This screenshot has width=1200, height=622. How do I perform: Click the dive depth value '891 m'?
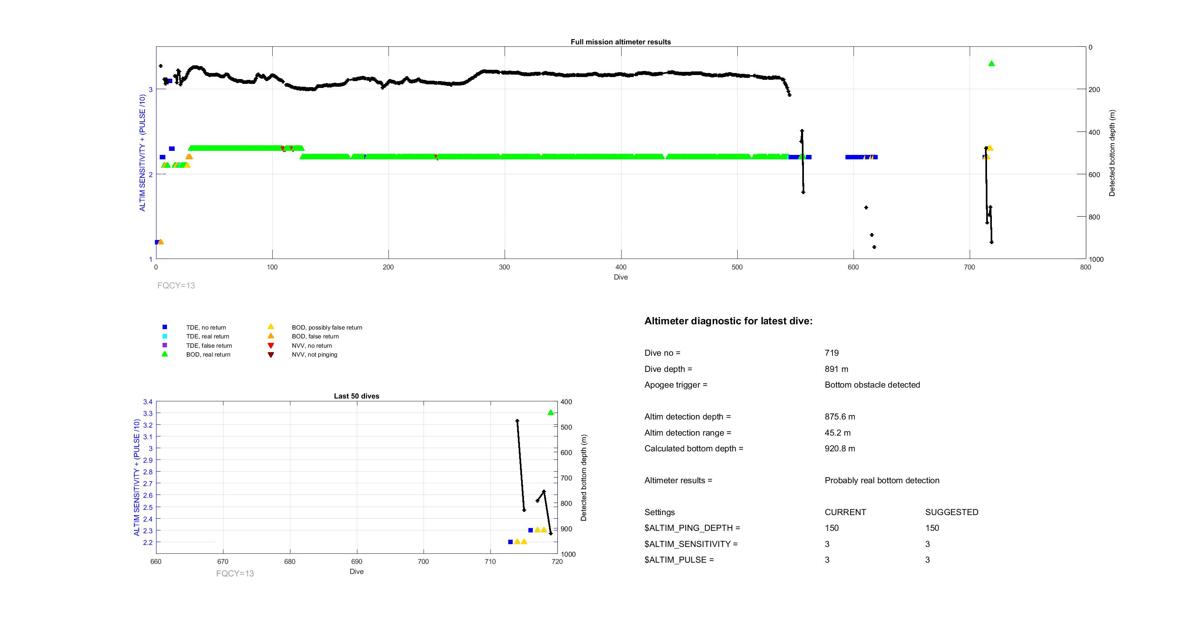click(837, 369)
